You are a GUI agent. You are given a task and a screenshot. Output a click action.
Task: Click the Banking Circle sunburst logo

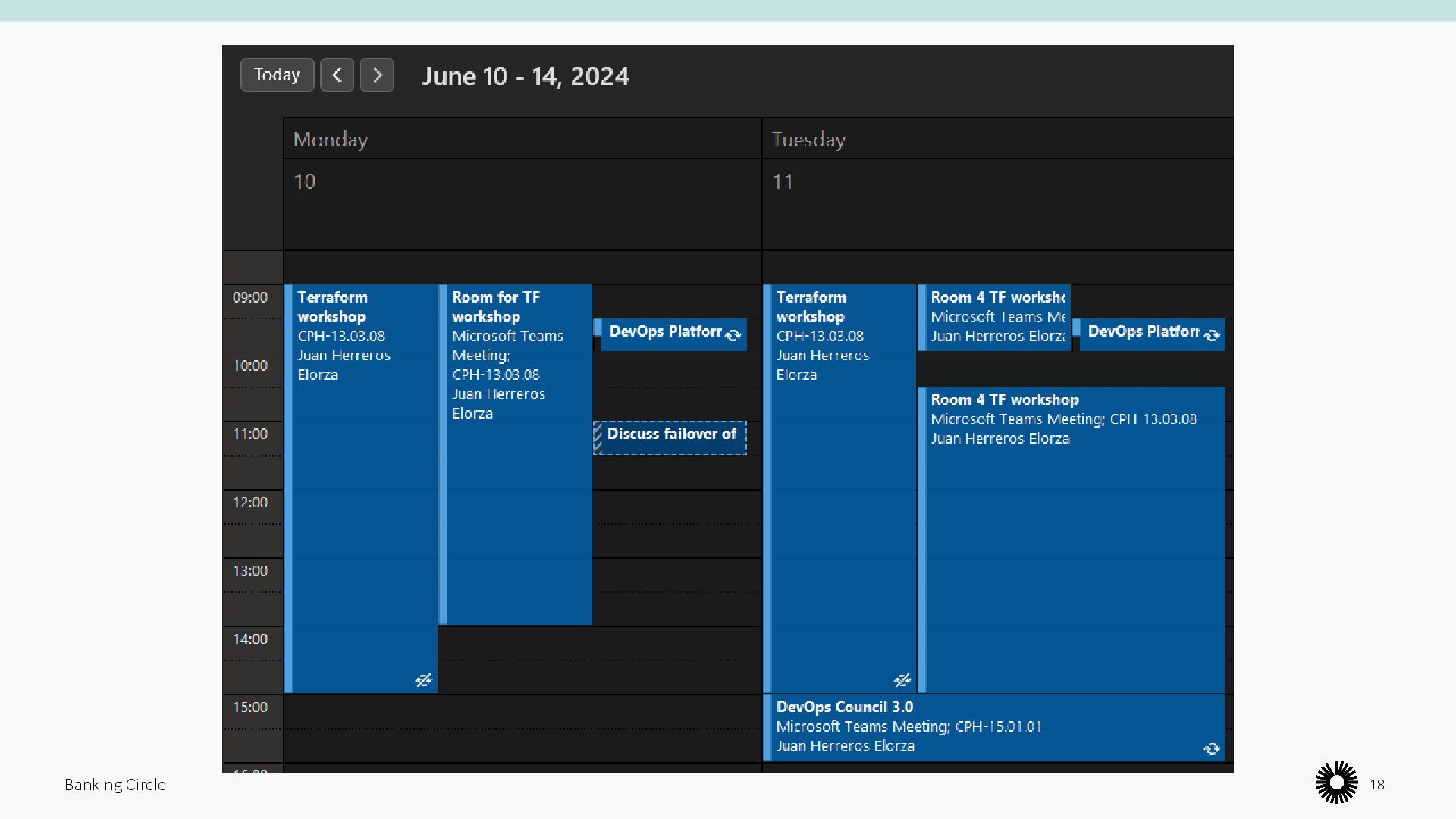[1336, 782]
